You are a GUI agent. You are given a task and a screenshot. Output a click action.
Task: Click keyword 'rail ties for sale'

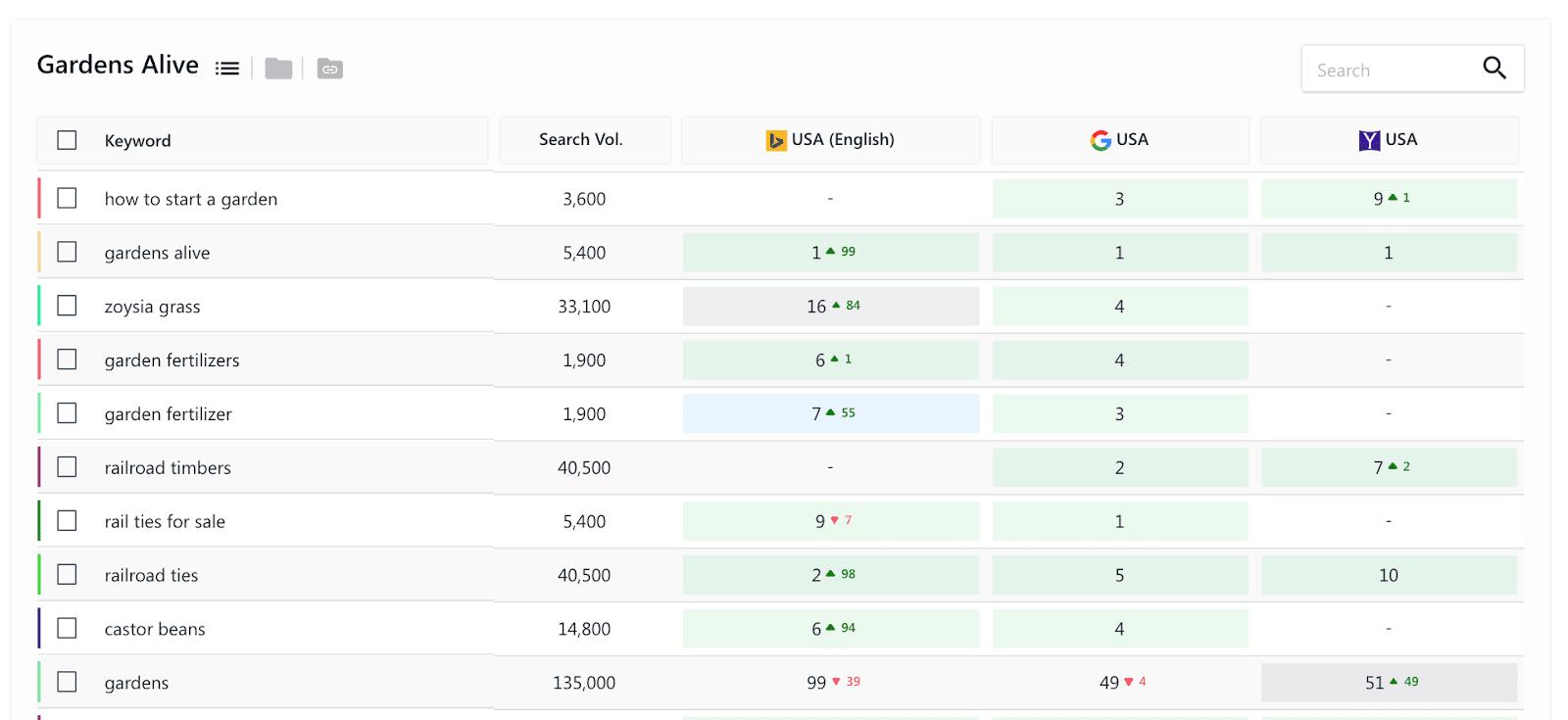tap(165, 522)
